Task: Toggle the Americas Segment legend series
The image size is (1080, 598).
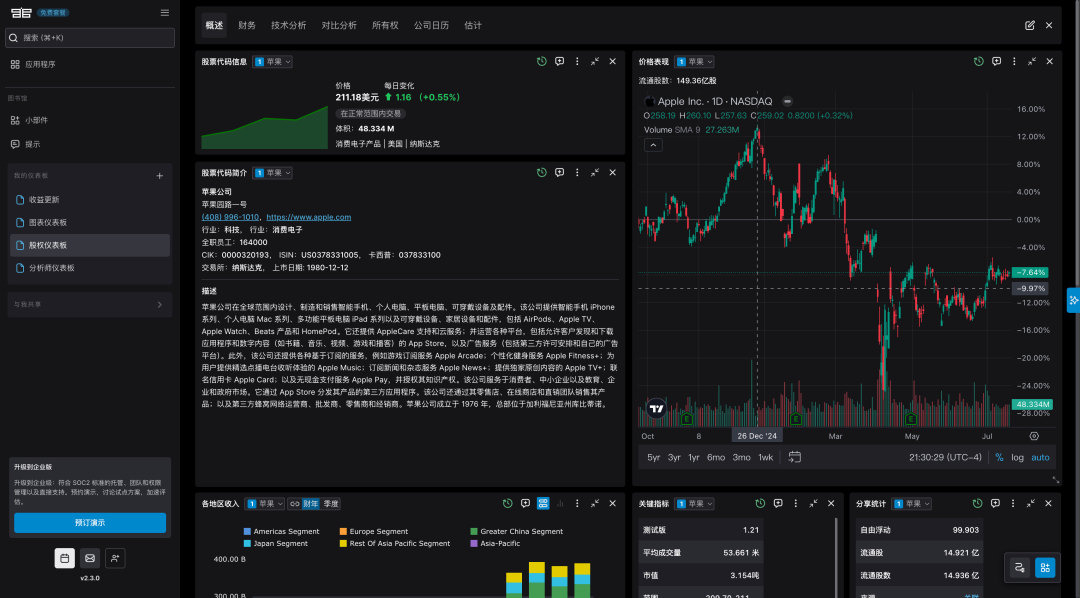Action: 282,531
